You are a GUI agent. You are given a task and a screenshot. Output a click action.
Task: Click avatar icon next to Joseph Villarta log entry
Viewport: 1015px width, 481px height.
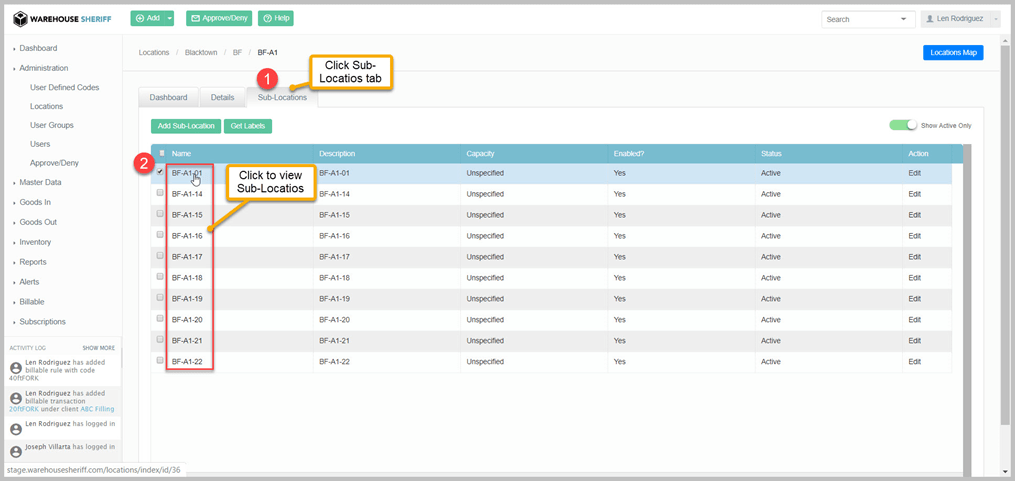pos(15,450)
